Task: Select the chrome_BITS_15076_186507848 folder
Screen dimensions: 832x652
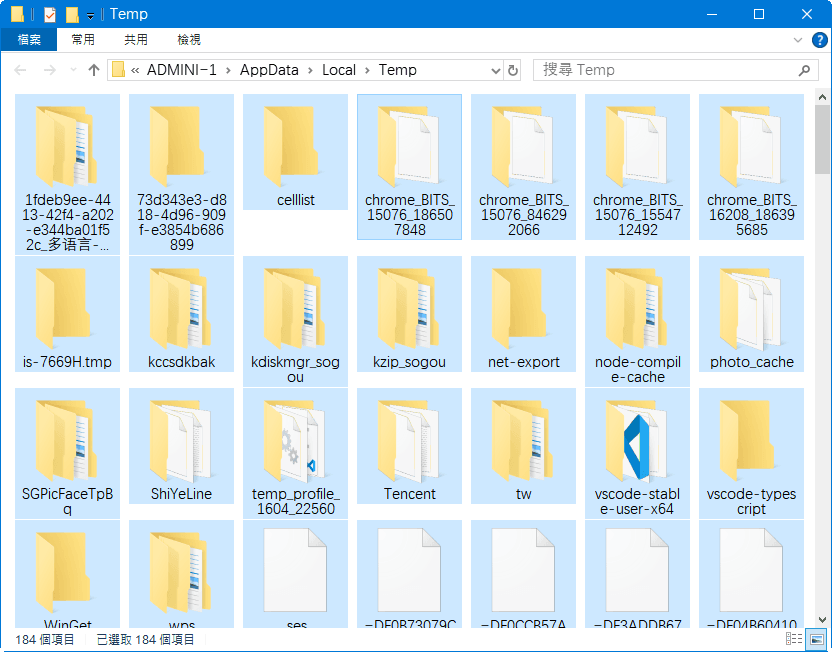Action: [x=409, y=167]
